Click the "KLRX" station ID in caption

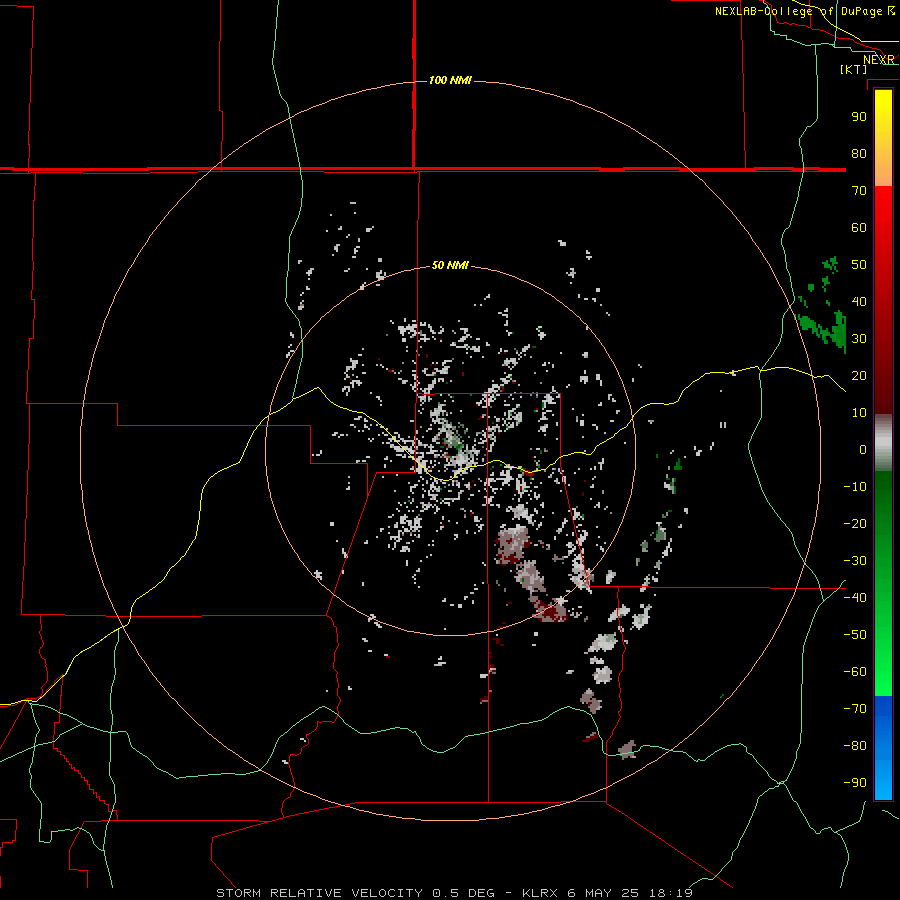pyautogui.click(x=540, y=893)
